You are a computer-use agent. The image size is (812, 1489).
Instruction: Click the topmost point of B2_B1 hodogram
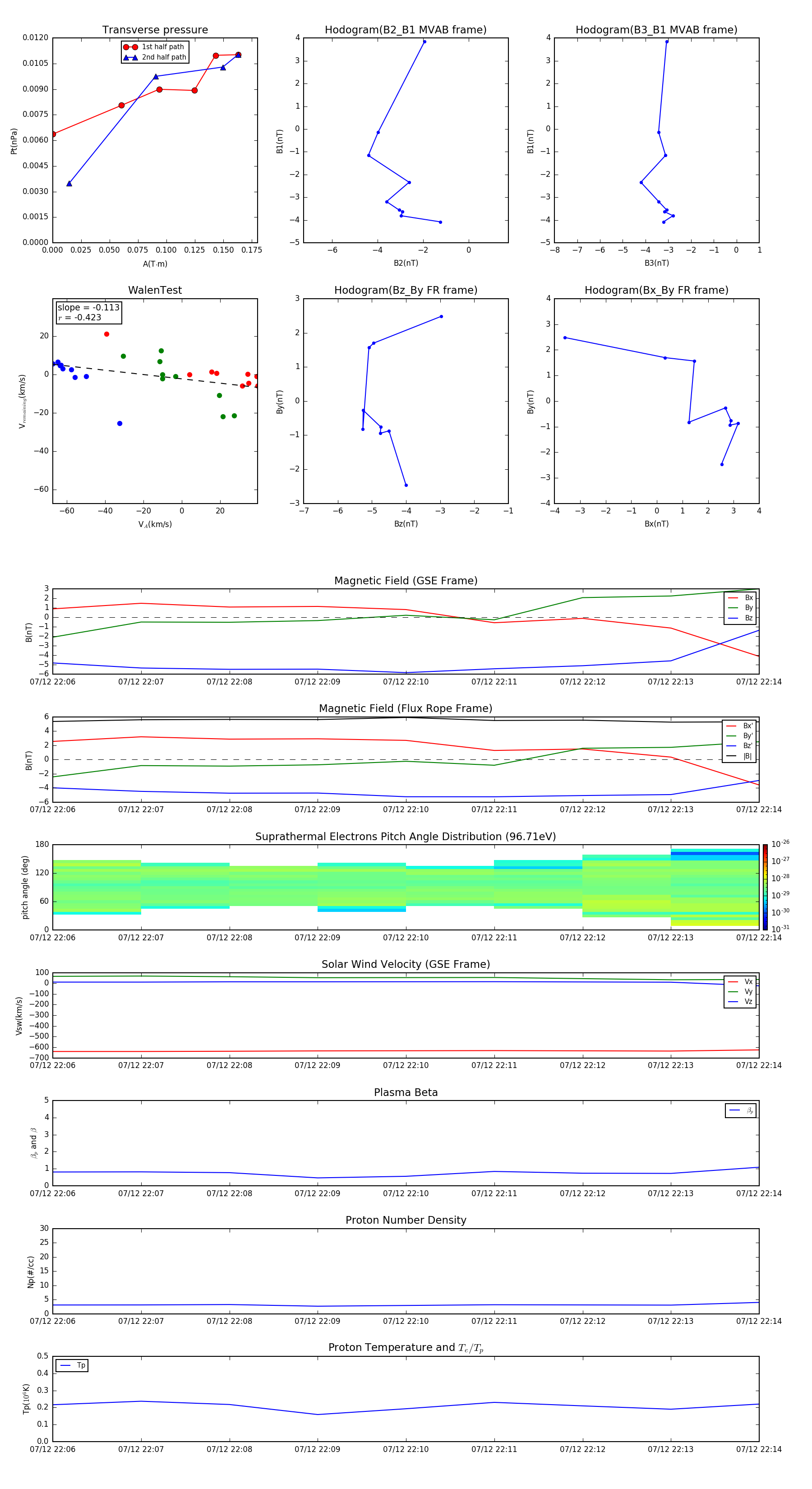(x=424, y=42)
